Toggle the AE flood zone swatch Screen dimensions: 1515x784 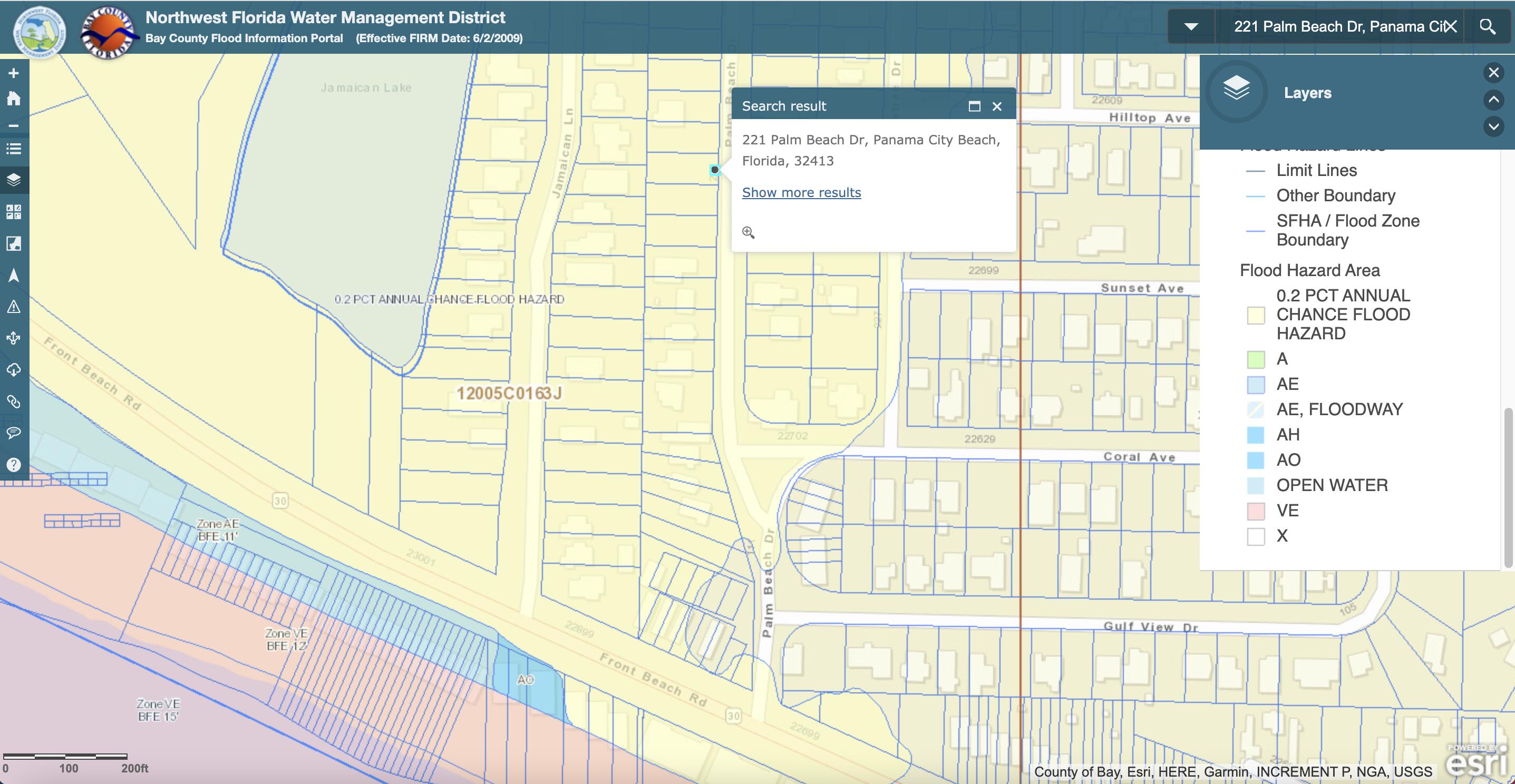click(x=1256, y=384)
